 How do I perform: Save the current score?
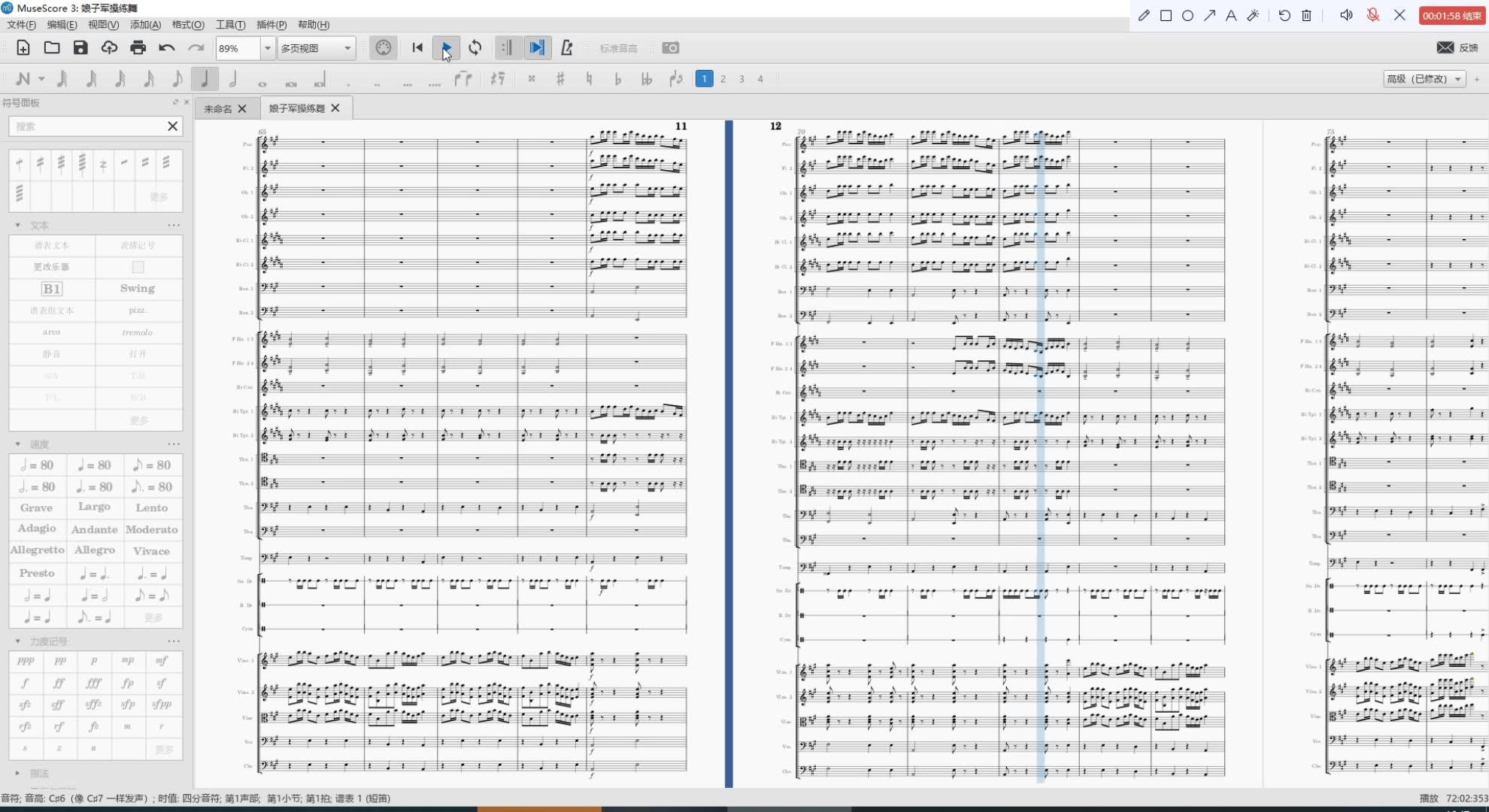click(80, 48)
